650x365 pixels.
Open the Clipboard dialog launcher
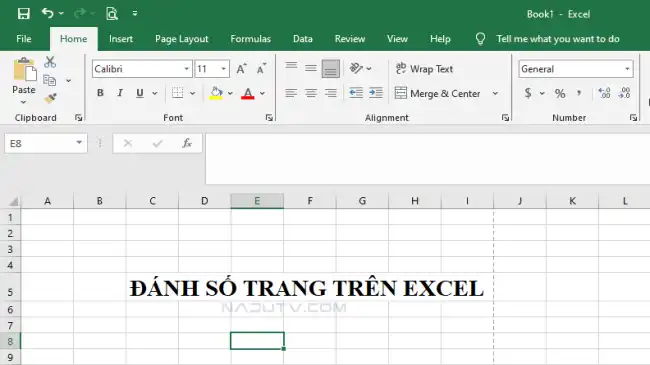coord(78,118)
